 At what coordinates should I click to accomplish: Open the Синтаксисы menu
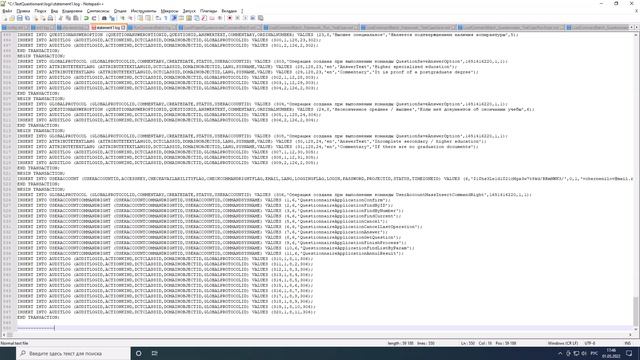click(x=98, y=11)
